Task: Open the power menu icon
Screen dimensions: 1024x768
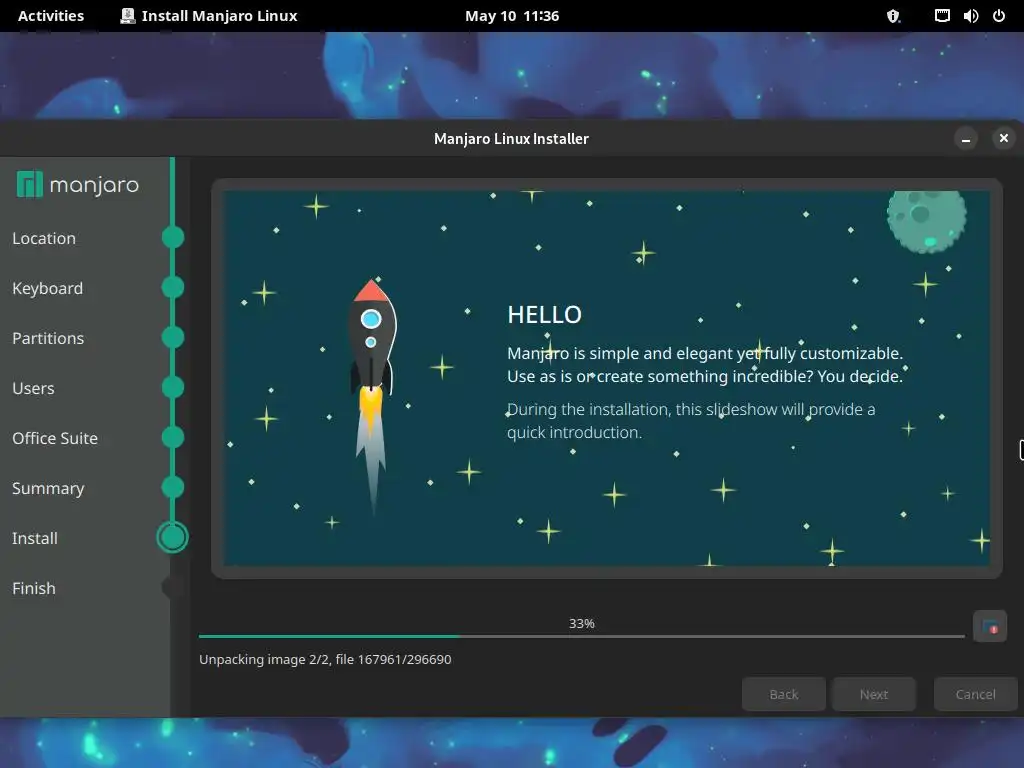Action: point(999,16)
